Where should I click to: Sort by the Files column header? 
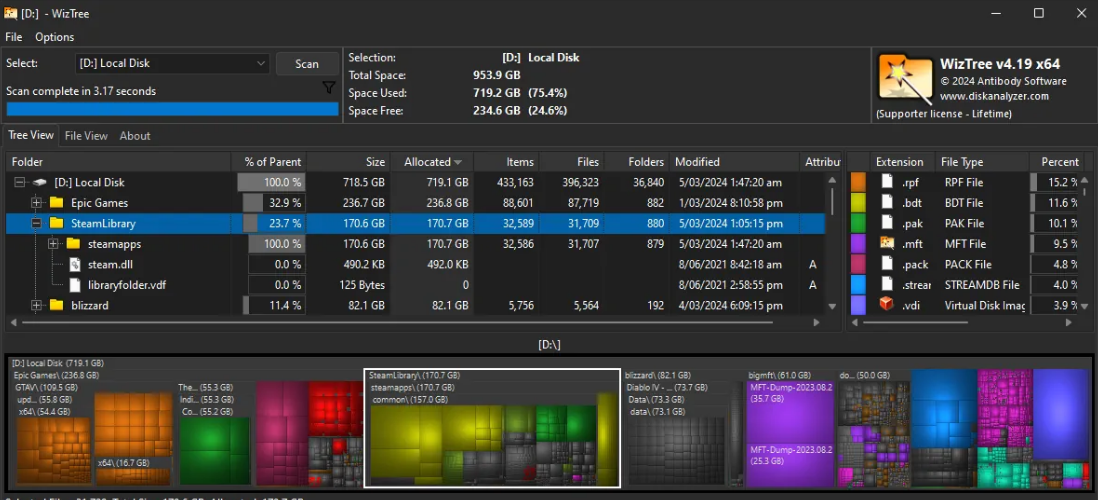[x=571, y=162]
